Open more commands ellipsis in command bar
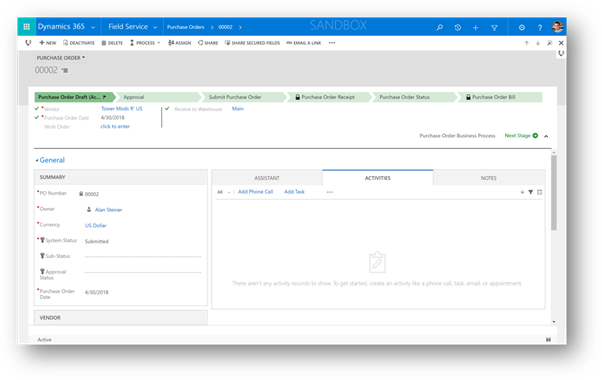This screenshot has height=380, width=602. (332, 43)
